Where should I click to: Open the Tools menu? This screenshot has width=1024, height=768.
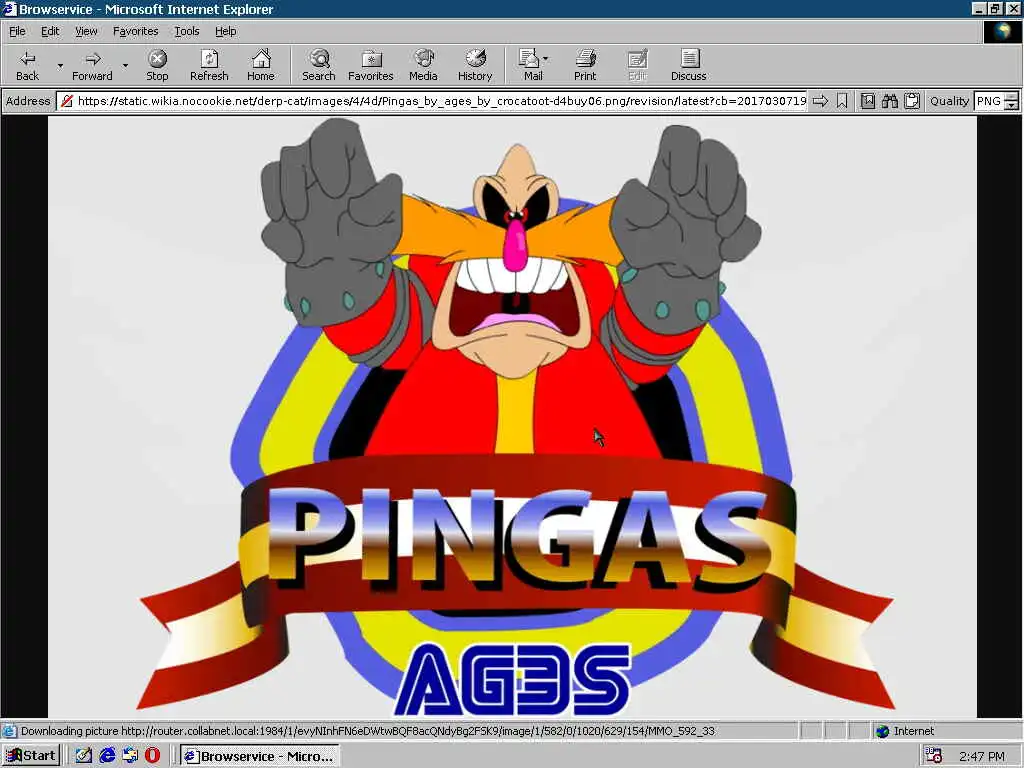pos(186,31)
